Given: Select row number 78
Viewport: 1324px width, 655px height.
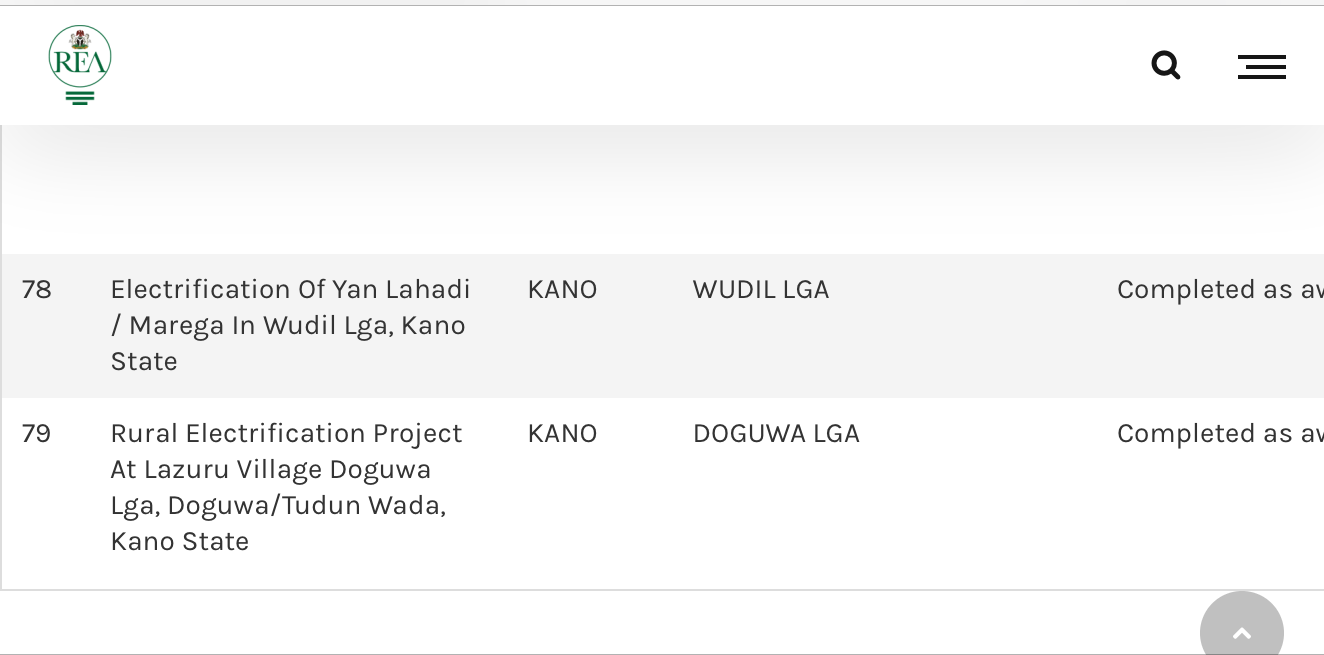Looking at the screenshot, I should click(37, 290).
